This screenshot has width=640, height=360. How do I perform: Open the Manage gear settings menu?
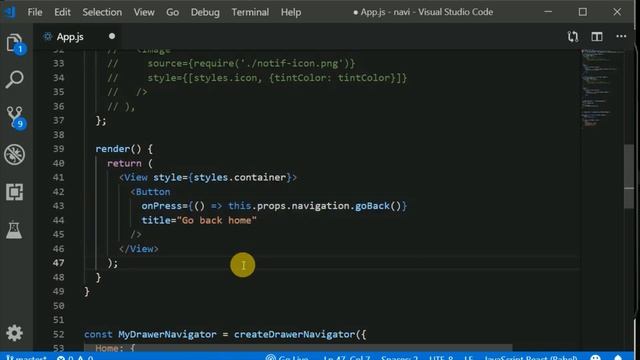click(14, 333)
